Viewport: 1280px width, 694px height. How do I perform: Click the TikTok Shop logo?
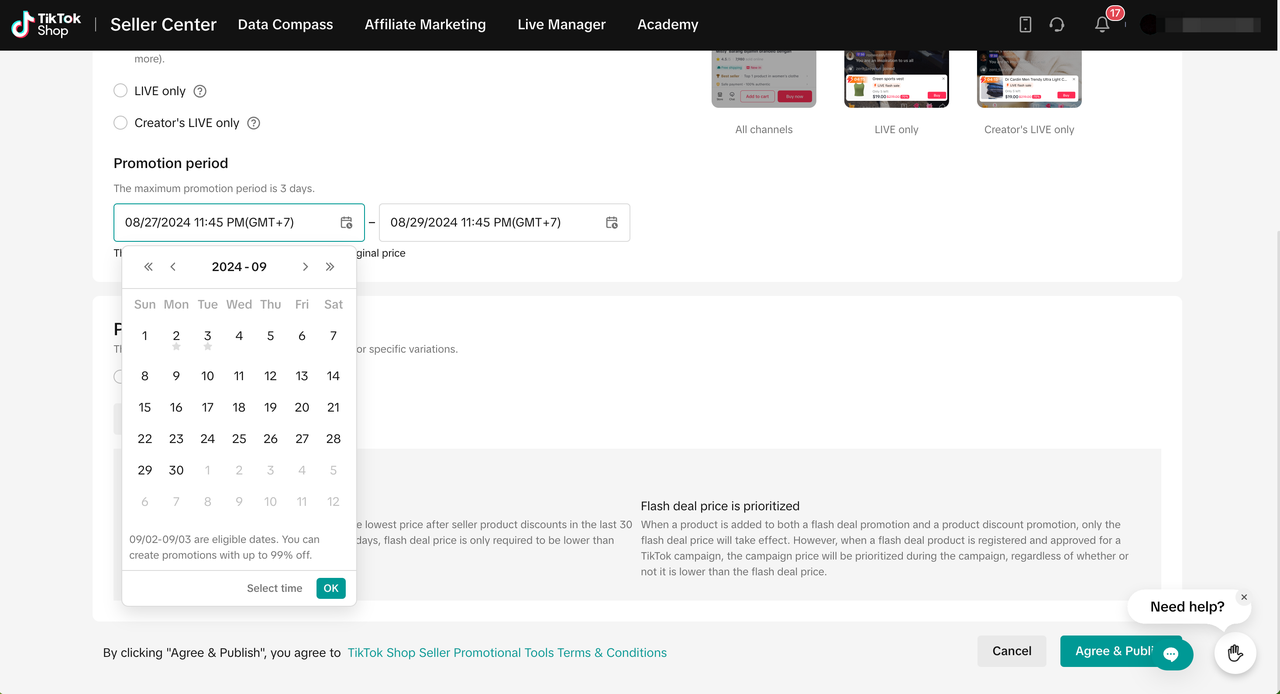[47, 25]
